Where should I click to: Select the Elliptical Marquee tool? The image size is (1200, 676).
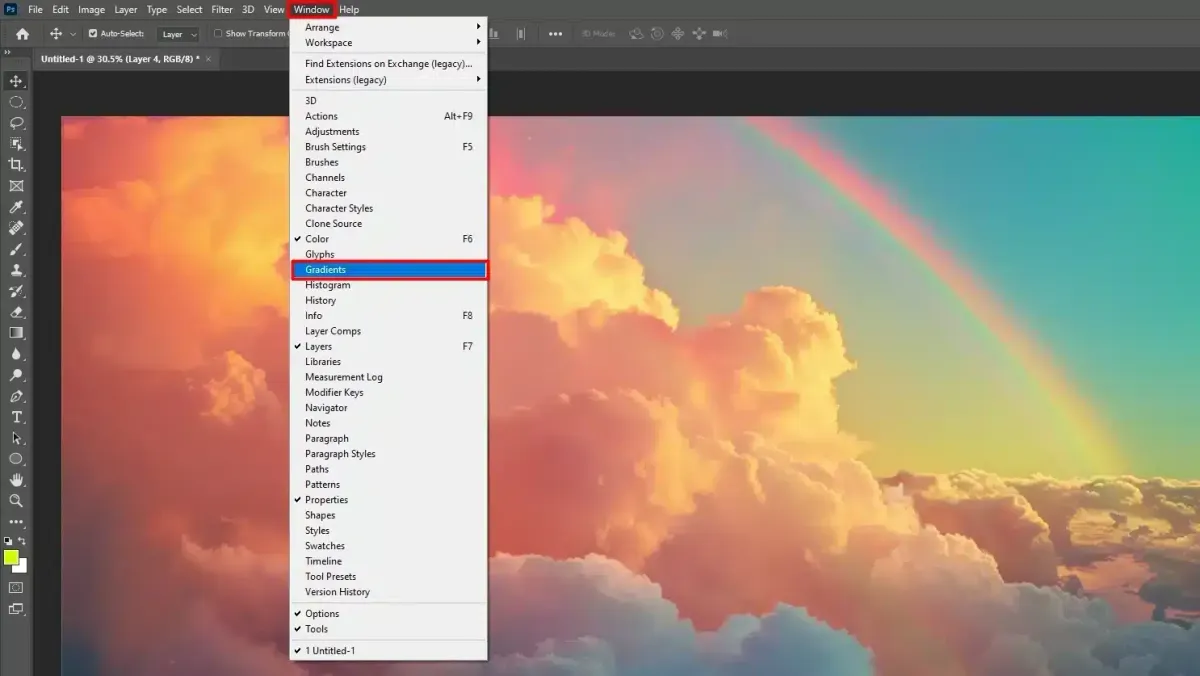[x=16, y=102]
